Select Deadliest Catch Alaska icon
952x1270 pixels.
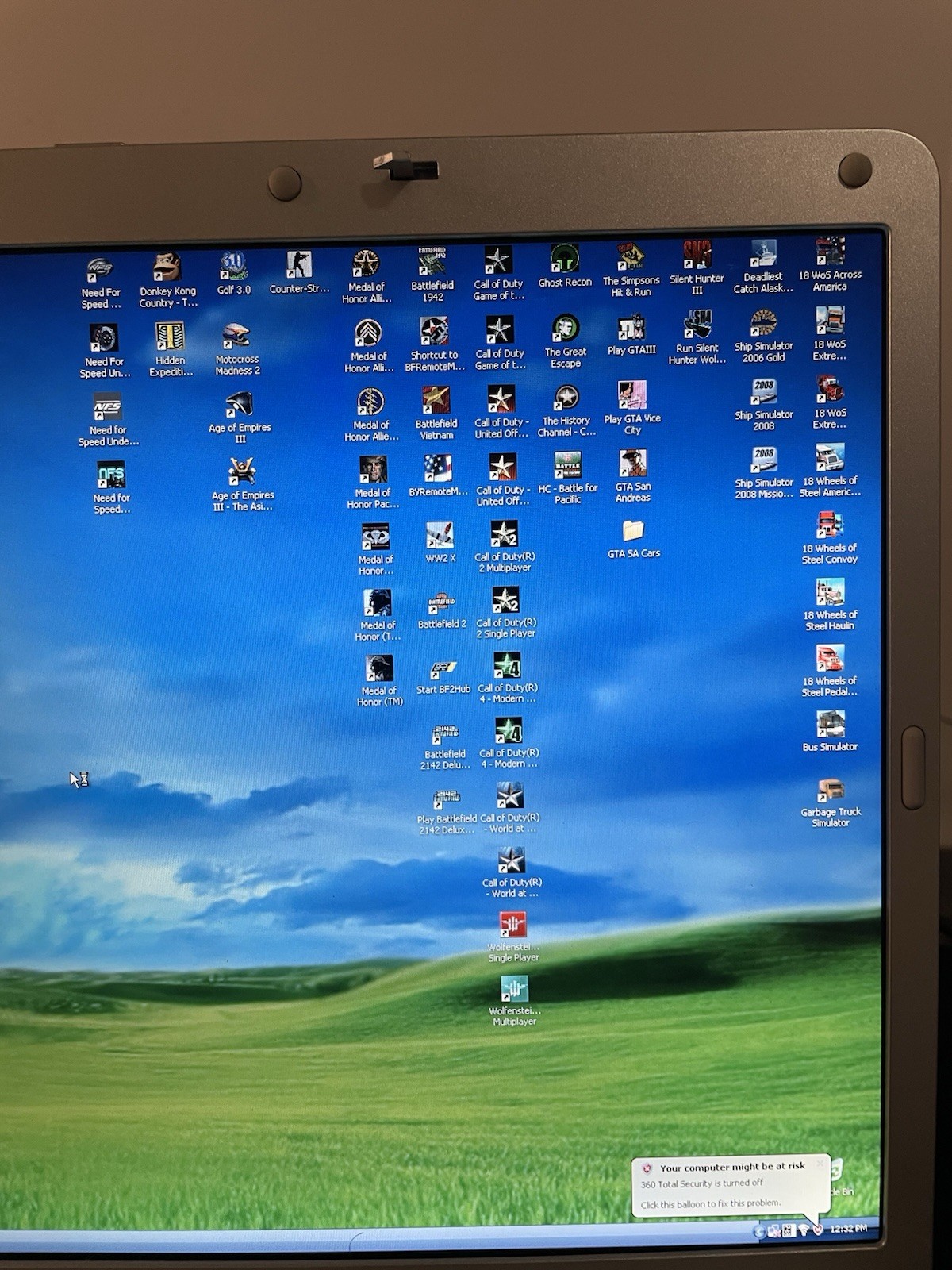pos(763,267)
